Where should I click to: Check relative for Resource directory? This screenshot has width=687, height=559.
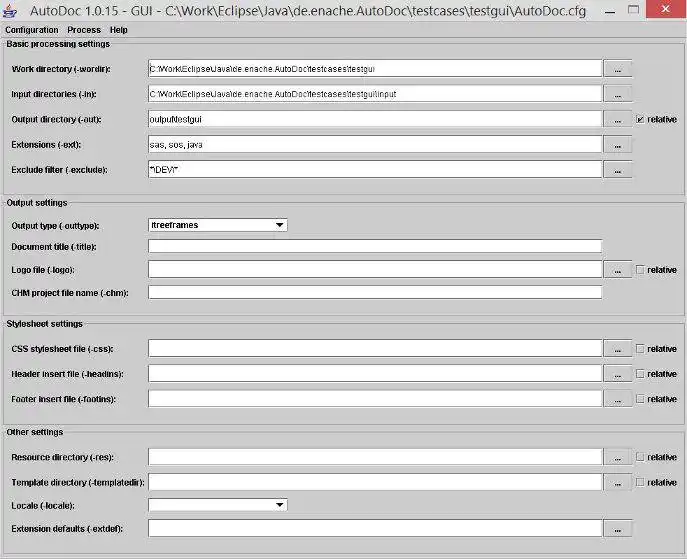pyautogui.click(x=640, y=457)
